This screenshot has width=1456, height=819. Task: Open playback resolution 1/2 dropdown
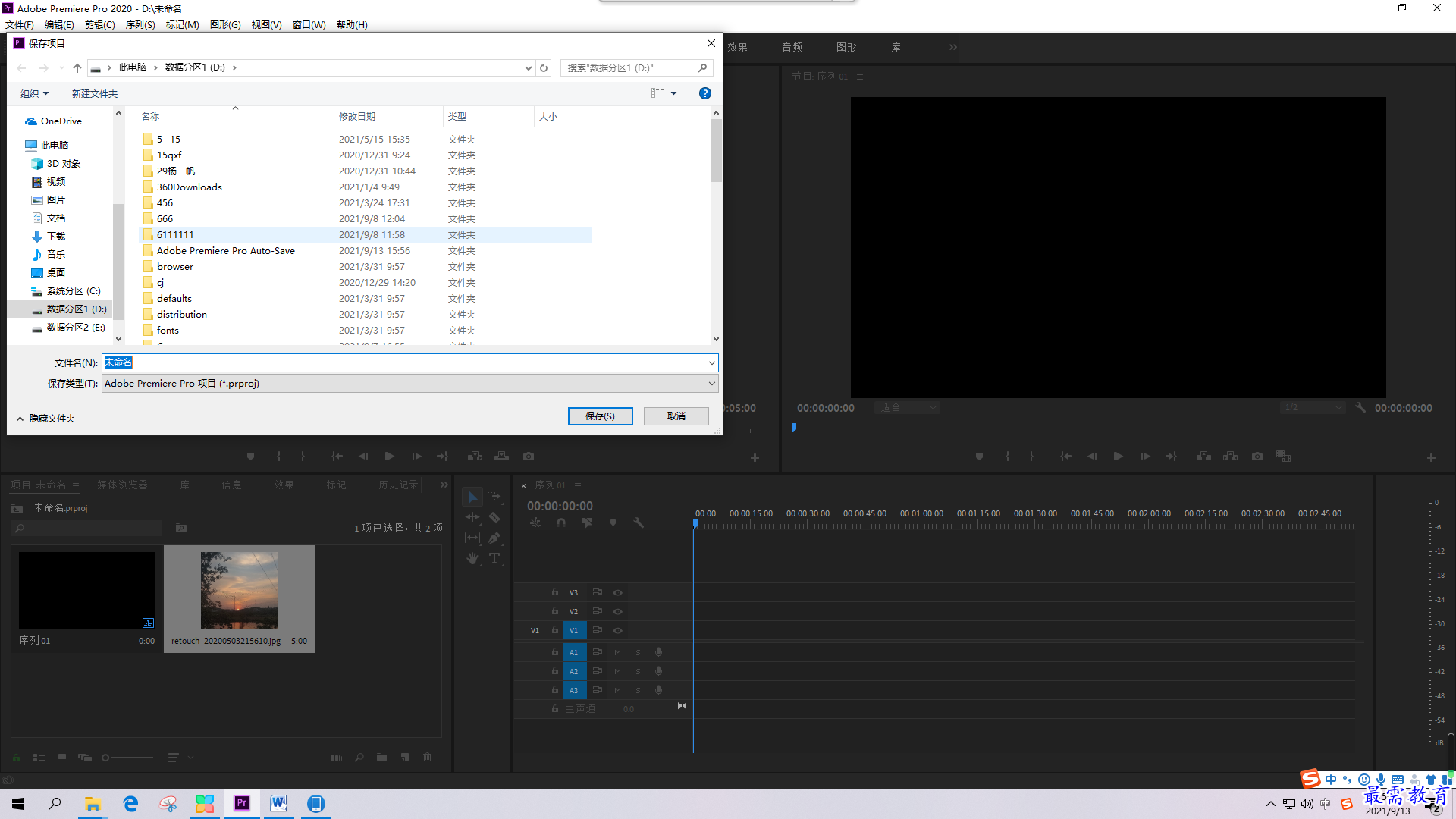tap(1313, 408)
